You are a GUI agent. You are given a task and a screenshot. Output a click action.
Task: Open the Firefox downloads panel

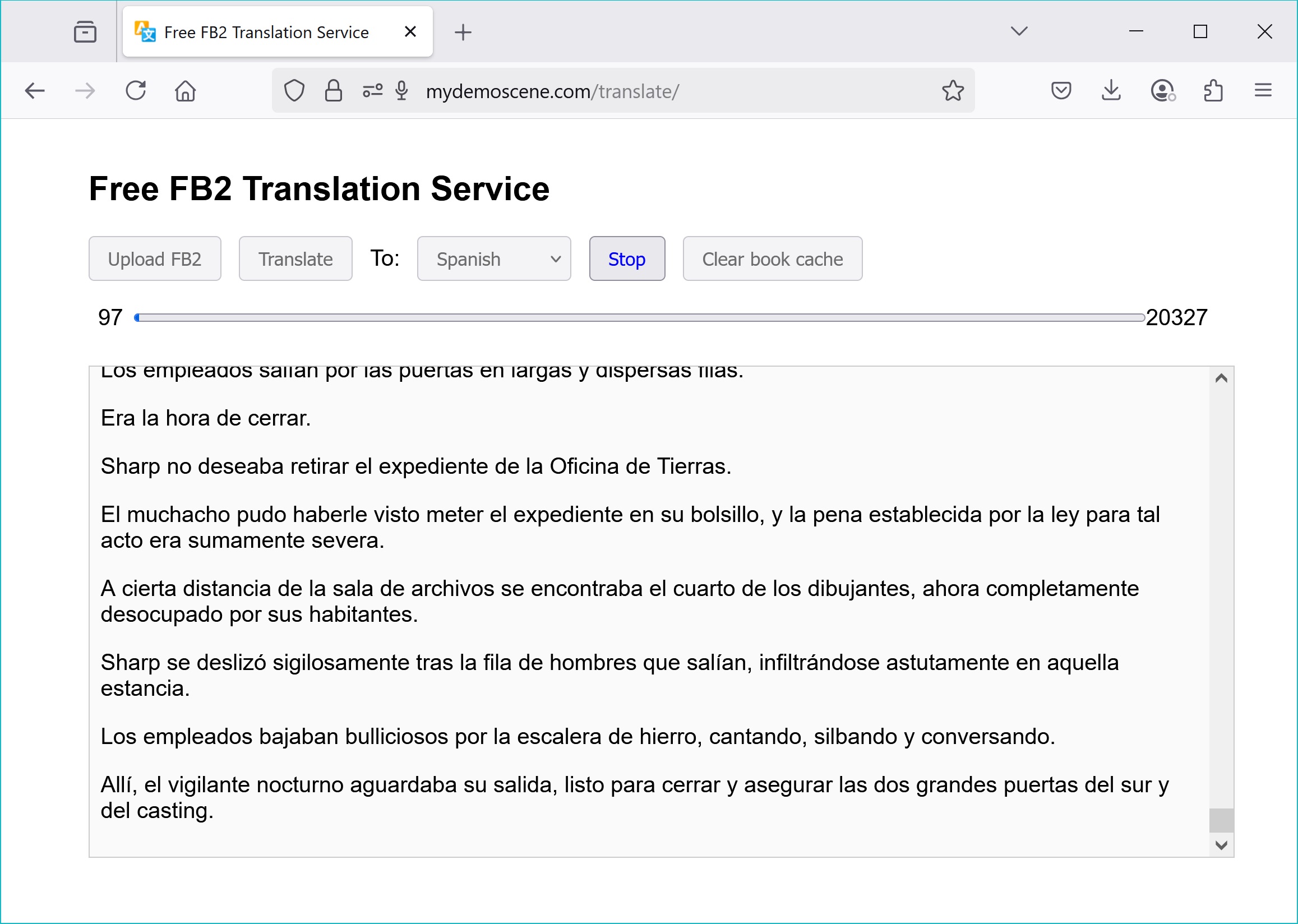tap(1111, 90)
